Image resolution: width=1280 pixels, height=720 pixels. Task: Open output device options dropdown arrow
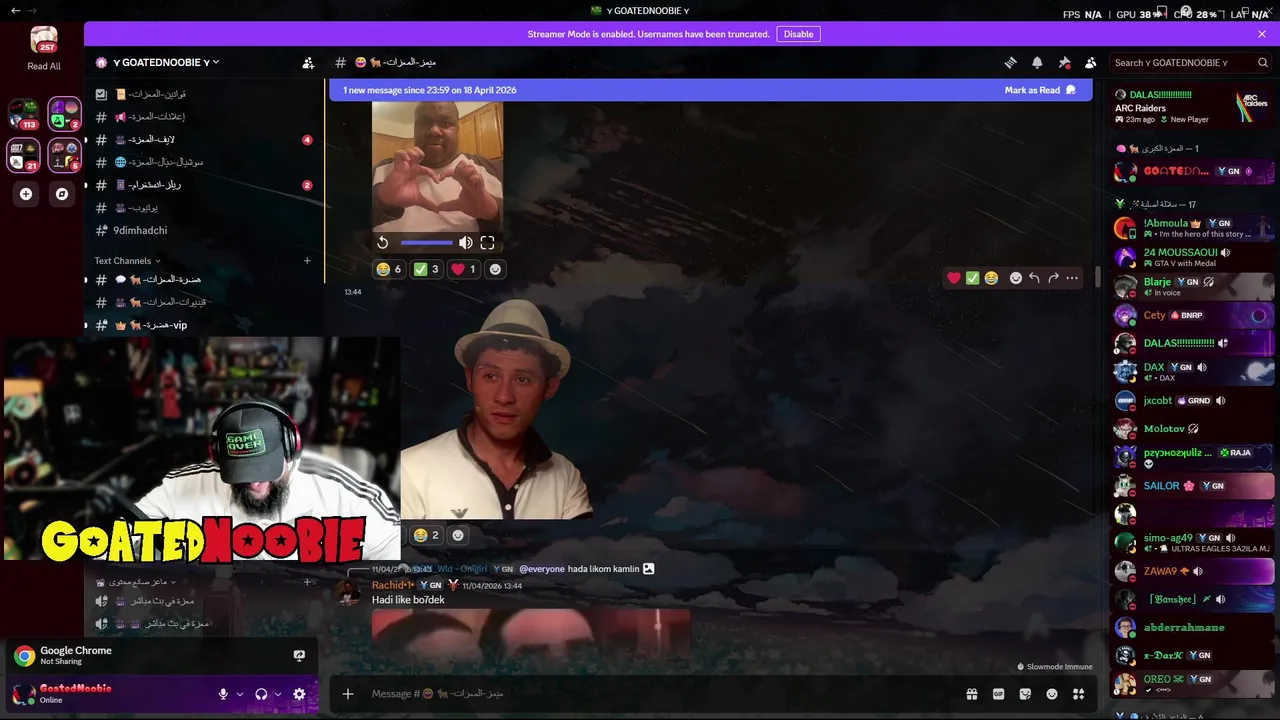point(277,694)
